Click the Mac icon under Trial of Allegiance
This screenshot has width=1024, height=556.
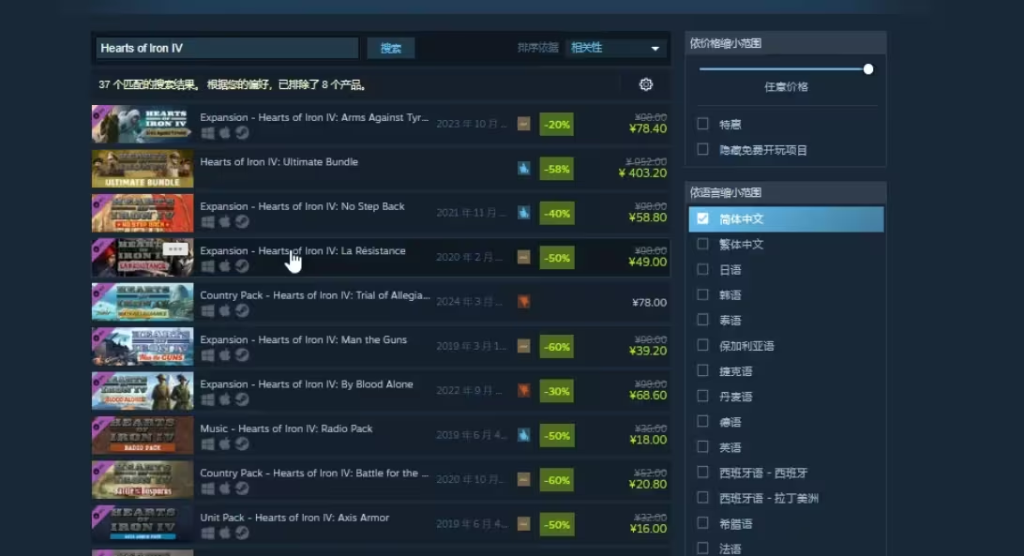pos(225,310)
